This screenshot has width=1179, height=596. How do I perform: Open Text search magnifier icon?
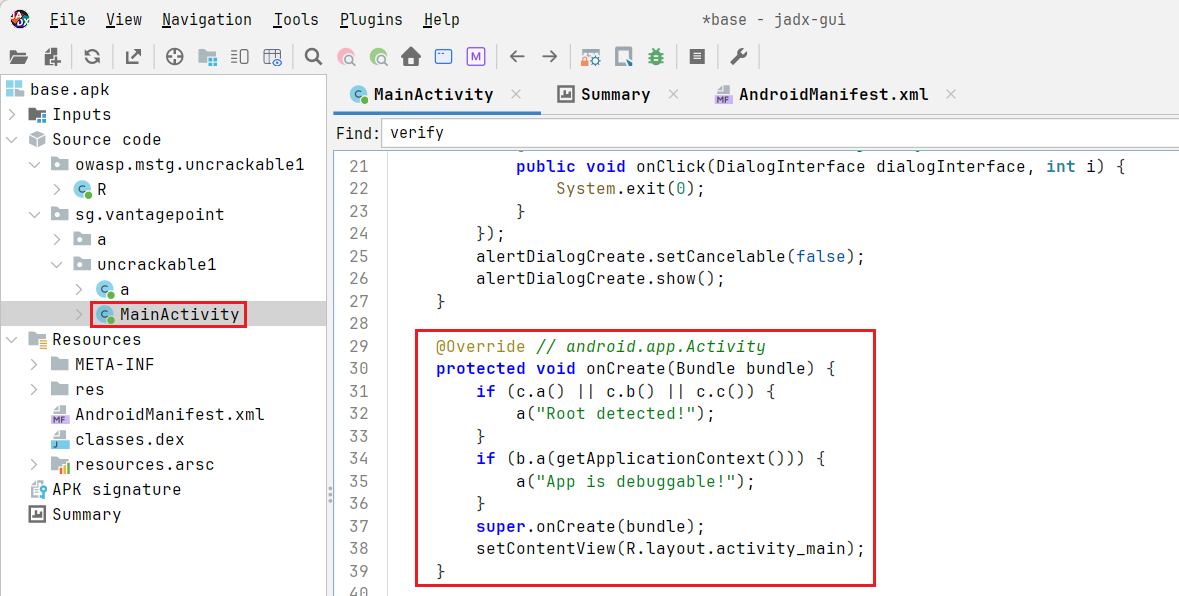click(314, 57)
